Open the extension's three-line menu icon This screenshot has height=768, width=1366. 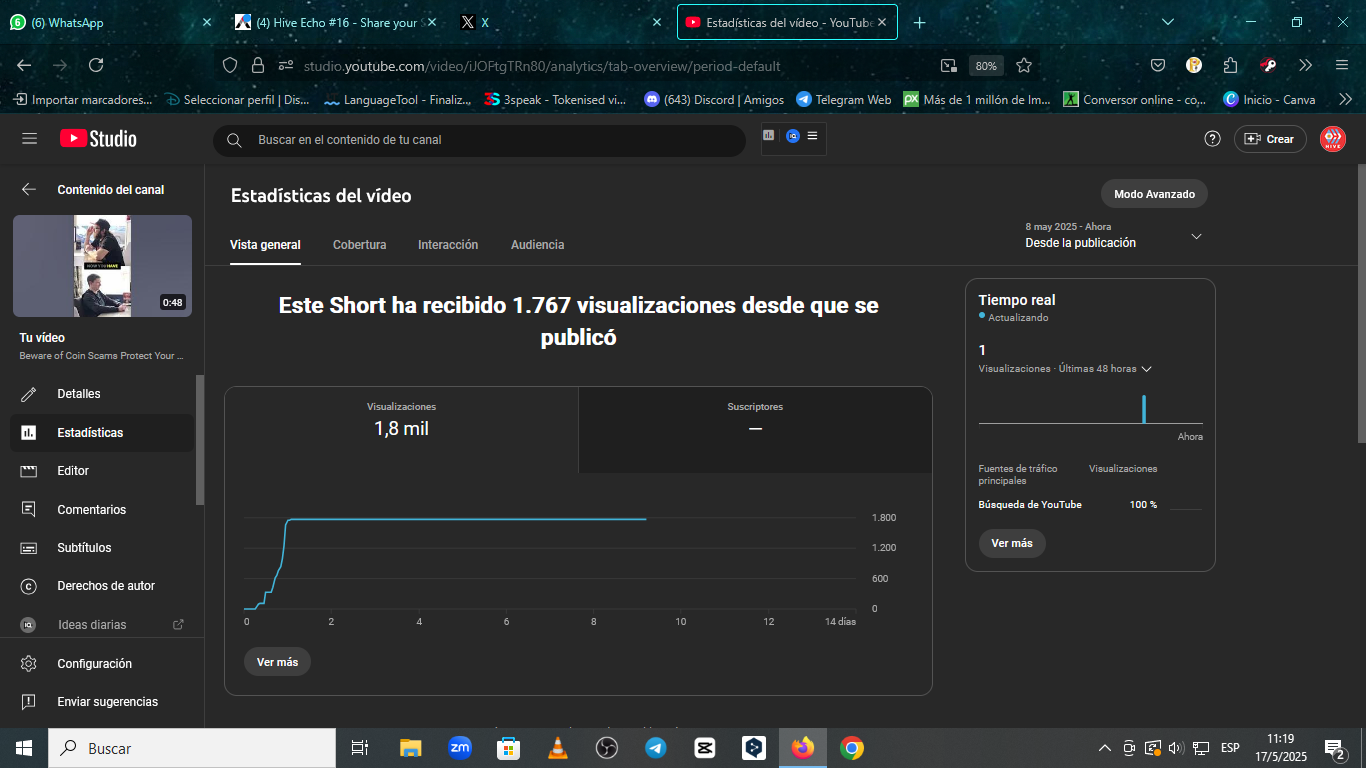point(812,135)
